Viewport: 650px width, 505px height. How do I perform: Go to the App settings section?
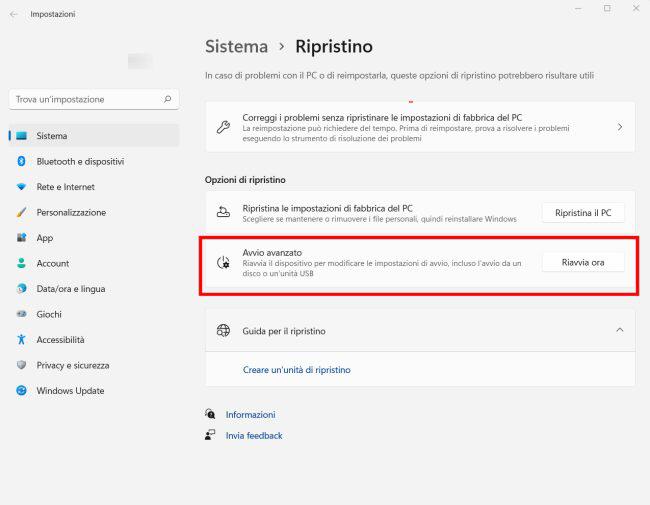[44, 238]
